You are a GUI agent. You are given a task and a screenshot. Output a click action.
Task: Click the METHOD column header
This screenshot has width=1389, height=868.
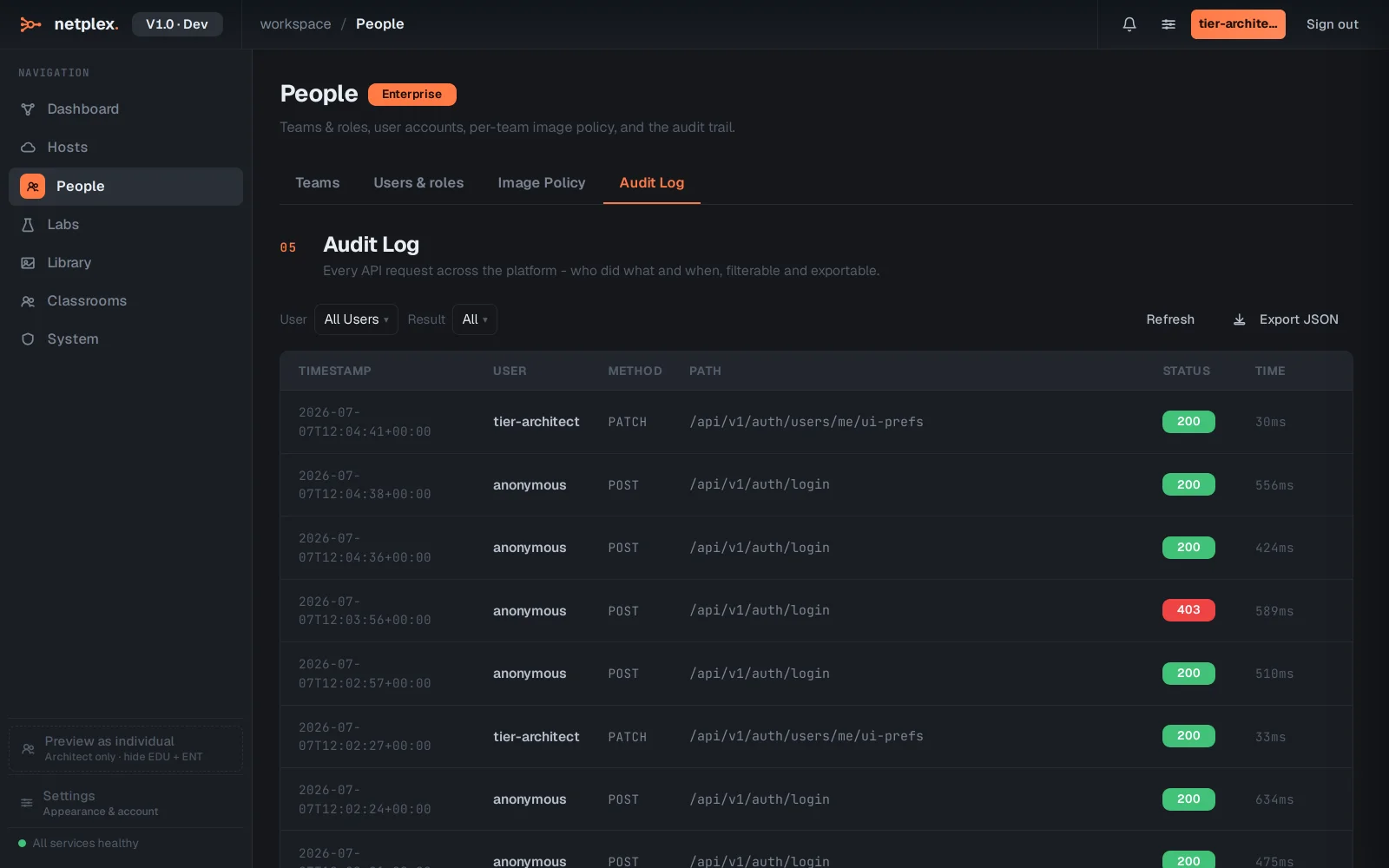click(635, 371)
